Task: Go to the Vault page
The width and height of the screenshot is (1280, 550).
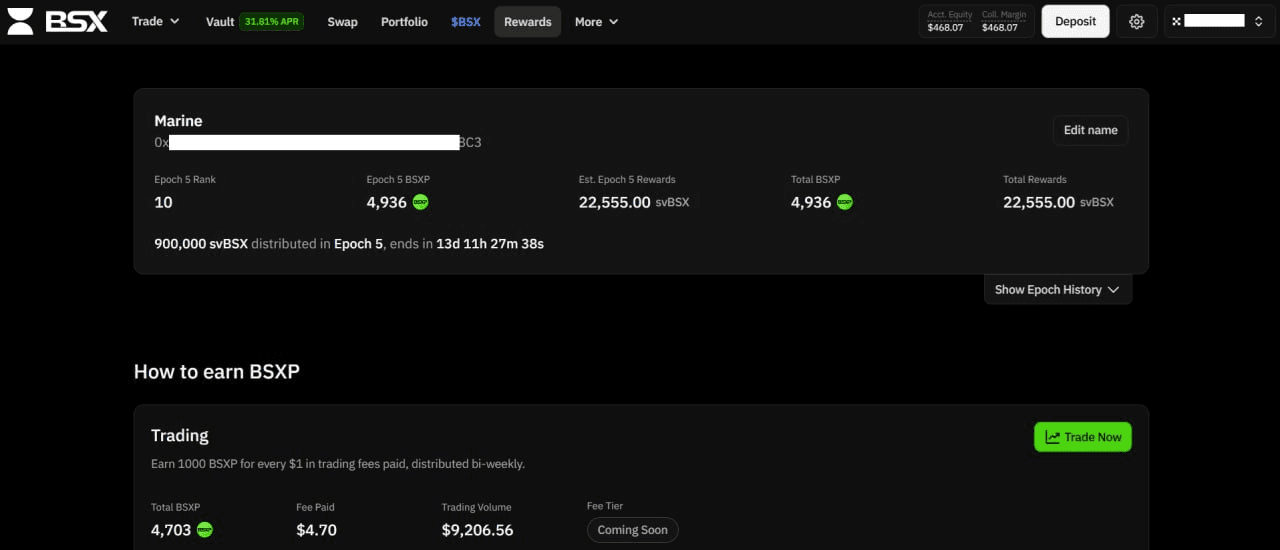Action: [x=220, y=21]
